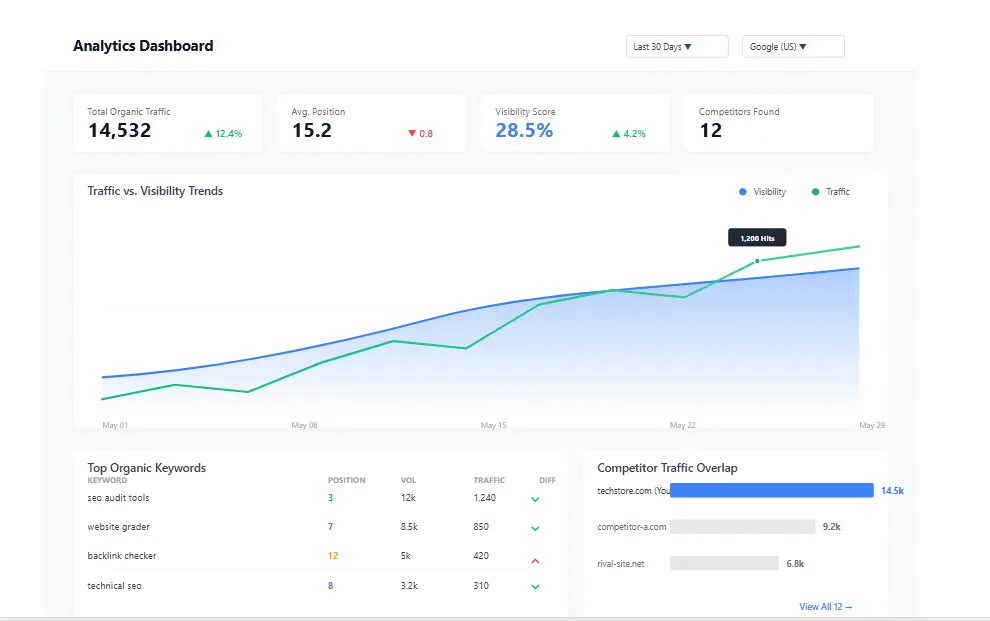990x621 pixels.
Task: Click the green diff chevron for seo audit tools
Action: point(535,499)
